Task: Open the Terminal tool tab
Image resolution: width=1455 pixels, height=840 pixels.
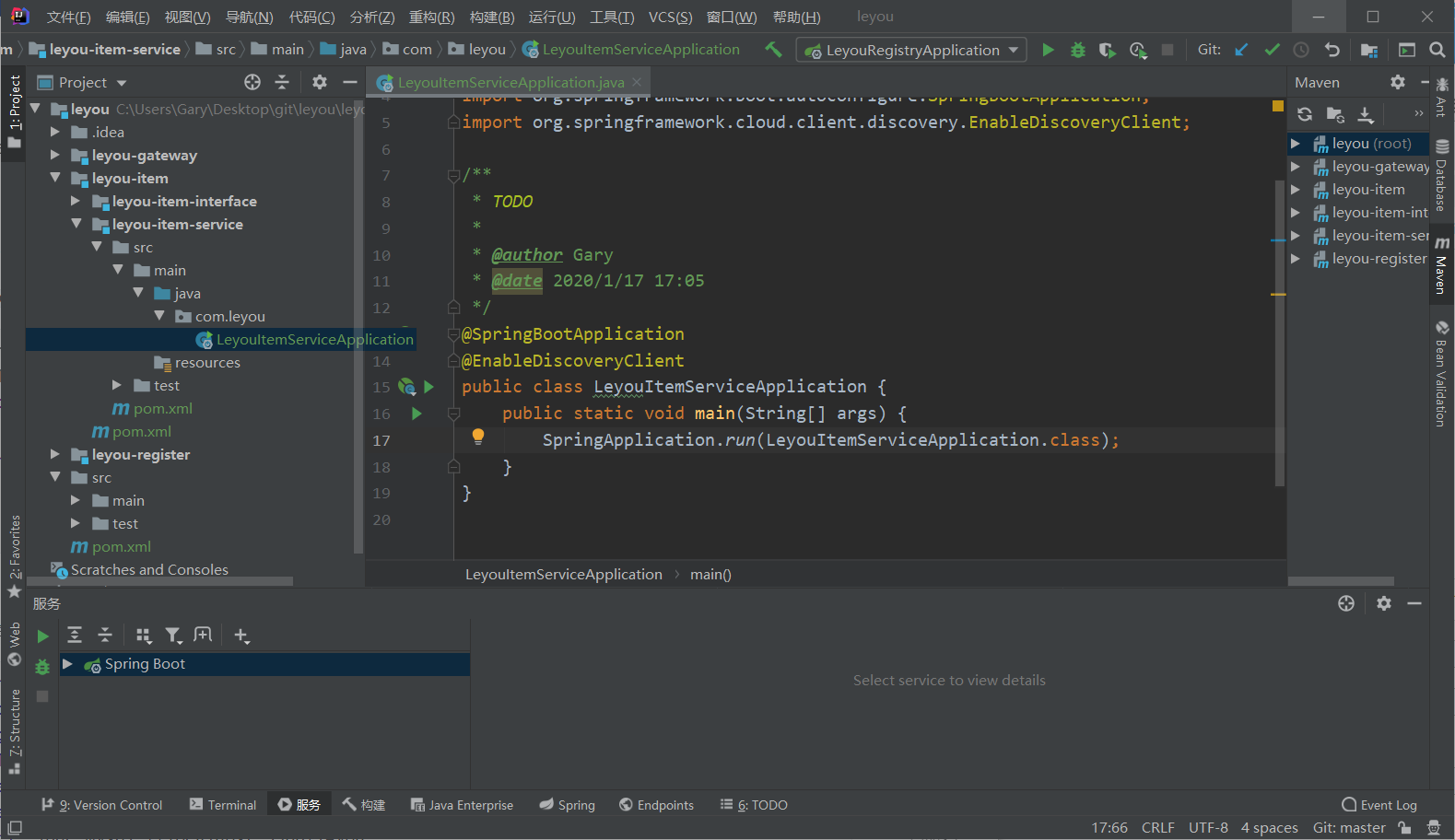Action: (223, 804)
